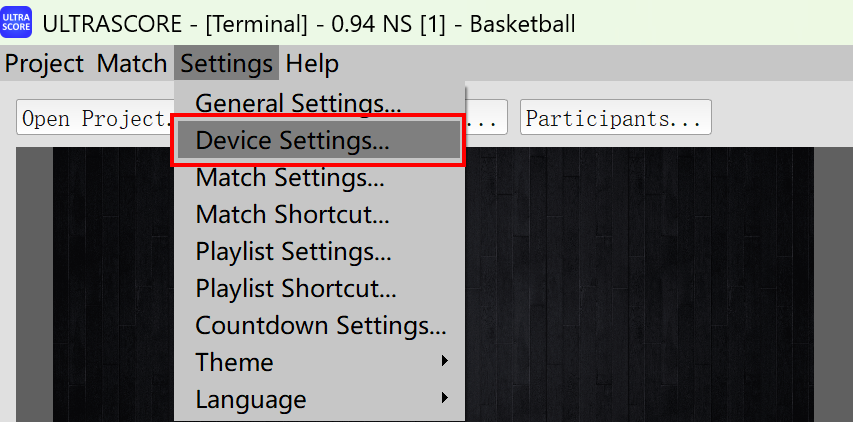Viewport: 854px width, 422px height.
Task: Select Playlist Shortcut option
Action: point(296,288)
